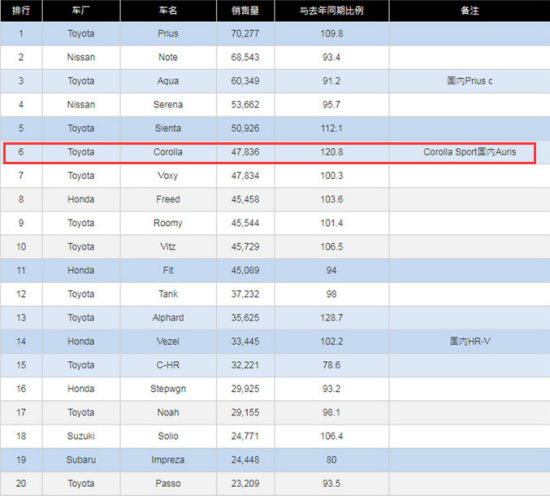The image size is (550, 496).
Task: Select the Prius car name cell
Action: tap(168, 34)
